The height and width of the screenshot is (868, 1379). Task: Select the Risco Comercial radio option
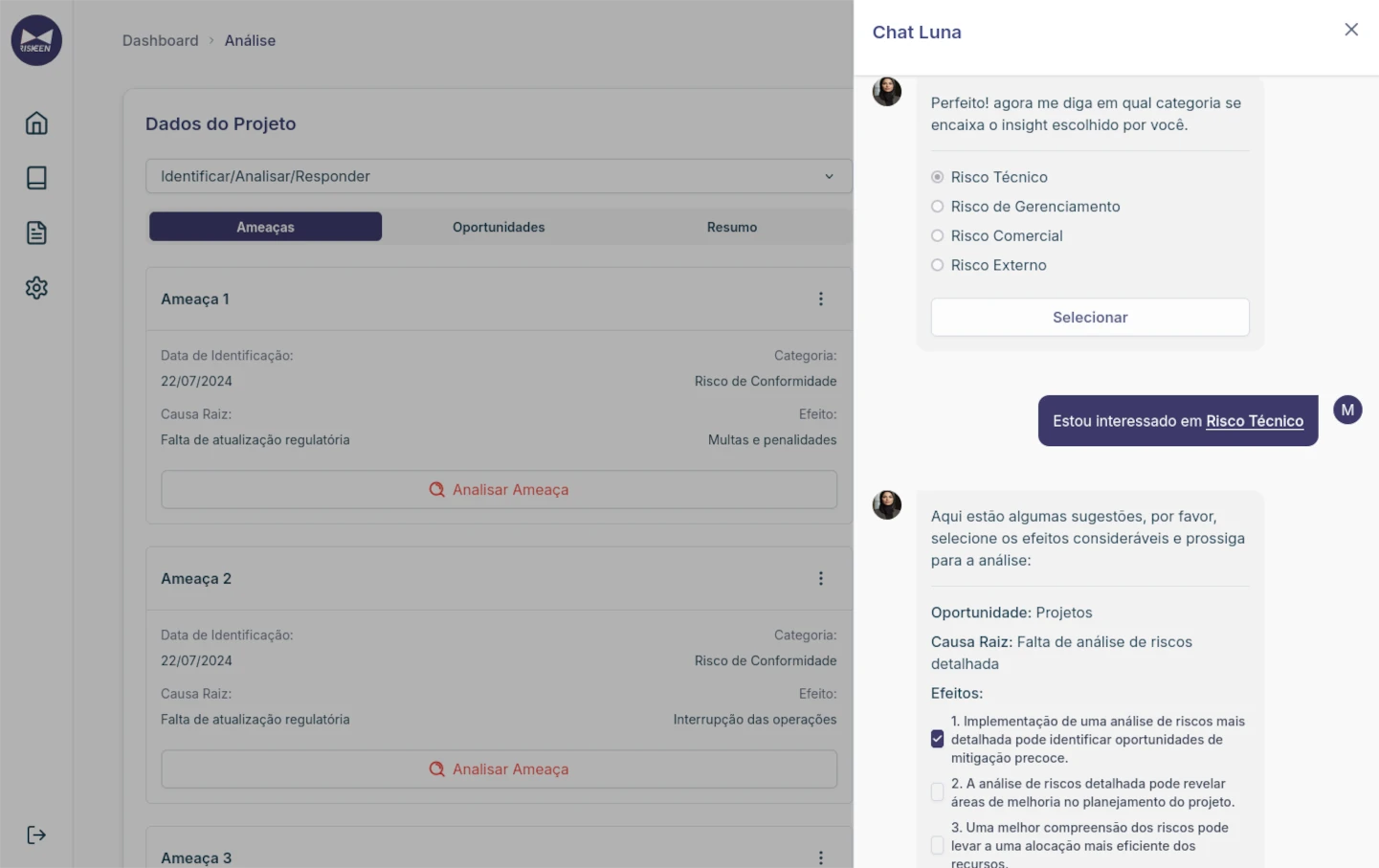click(x=937, y=235)
